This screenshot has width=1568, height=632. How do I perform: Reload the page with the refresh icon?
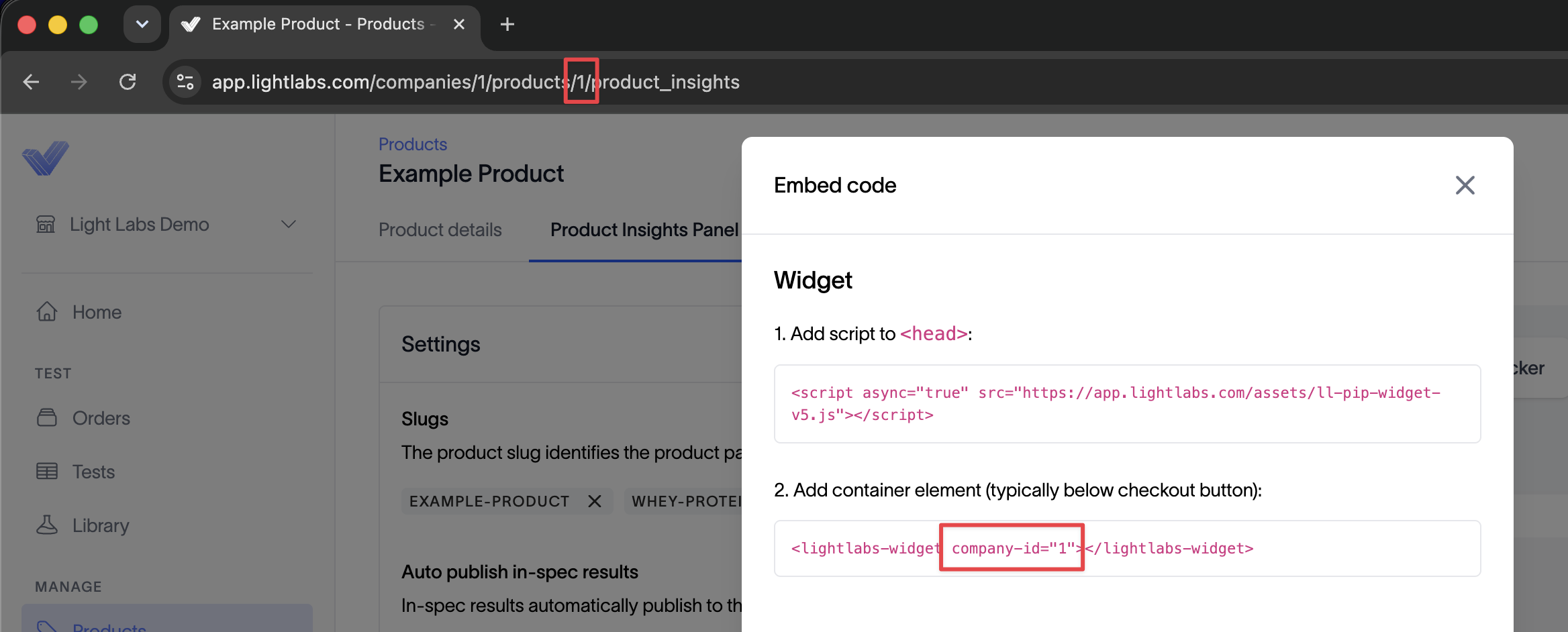128,82
